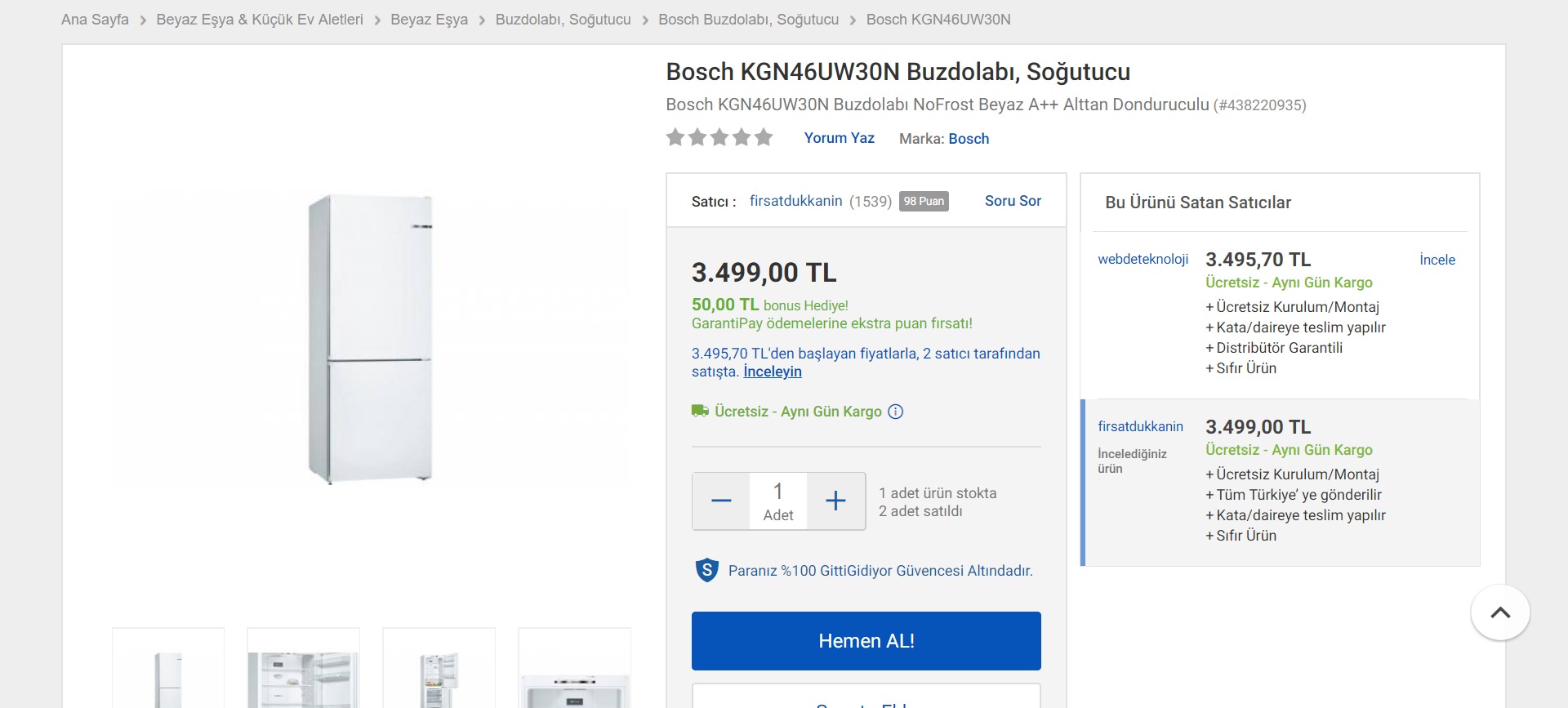Increase quantity with the plus button
The image size is (1568, 708).
835,501
